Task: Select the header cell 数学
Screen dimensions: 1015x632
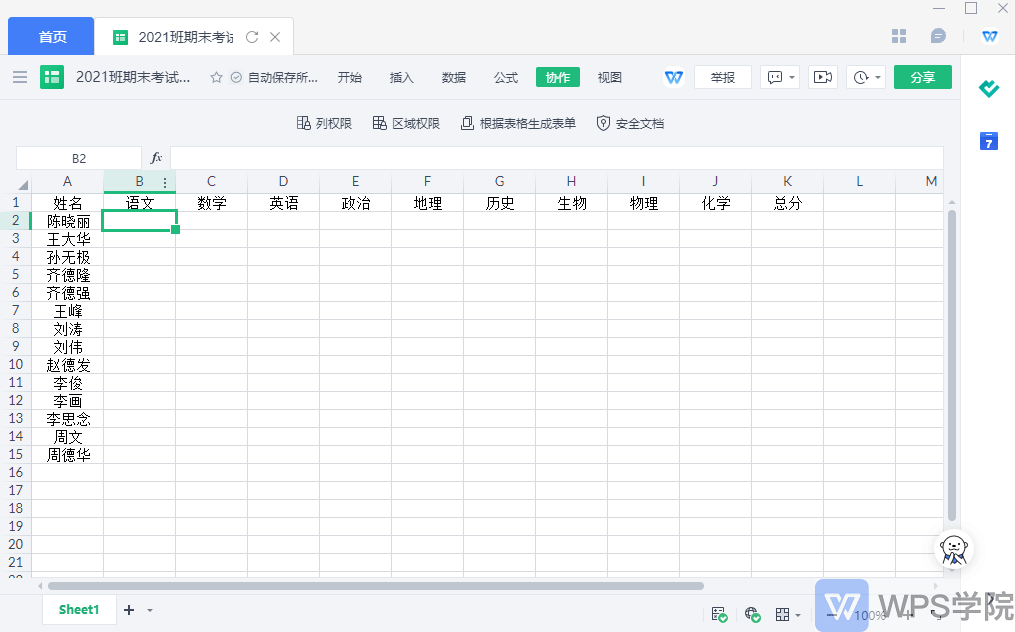Action: click(x=212, y=203)
